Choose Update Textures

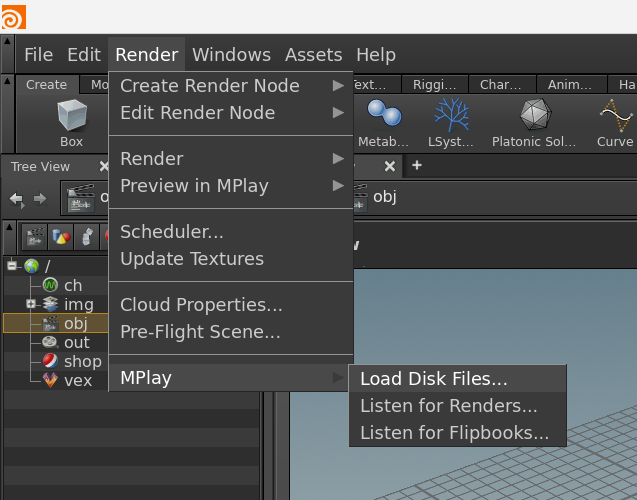tap(231, 259)
